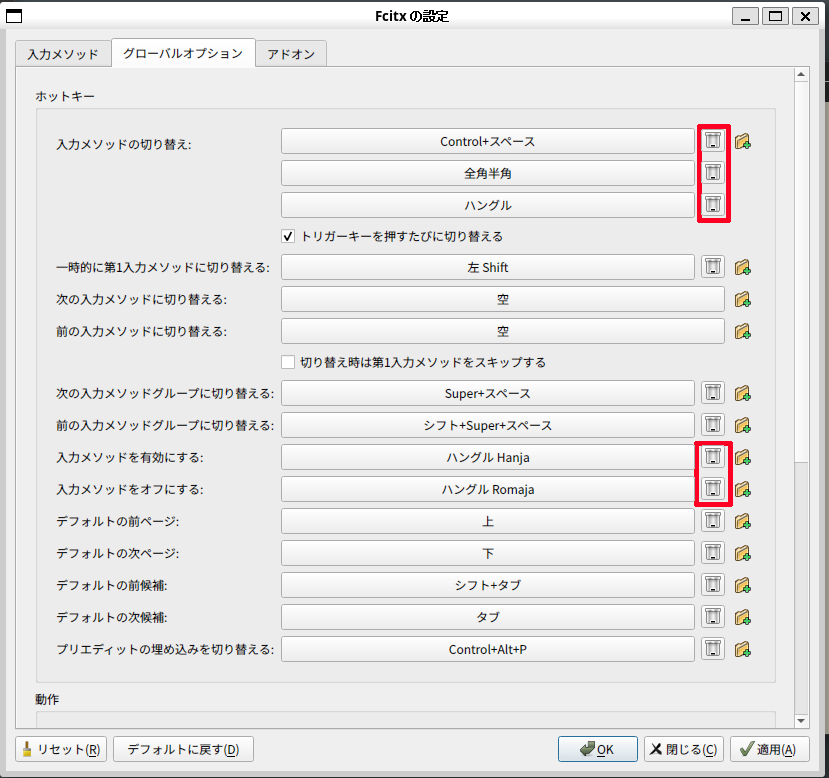Screen dimensions: 829x778
Task: Remove the 全角半角 hotkey using its trash icon
Action: coord(713,173)
